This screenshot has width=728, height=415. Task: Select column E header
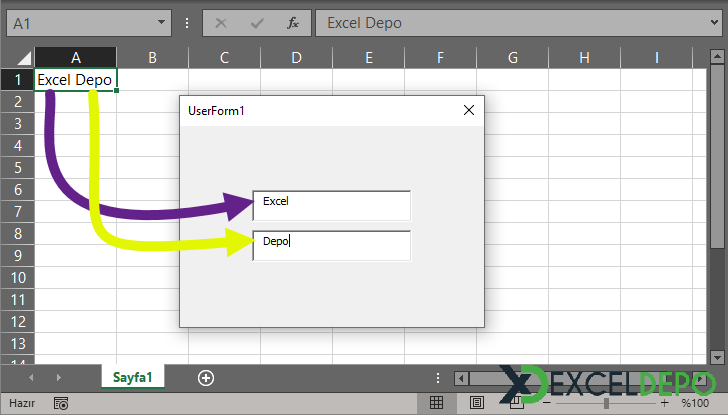point(369,58)
